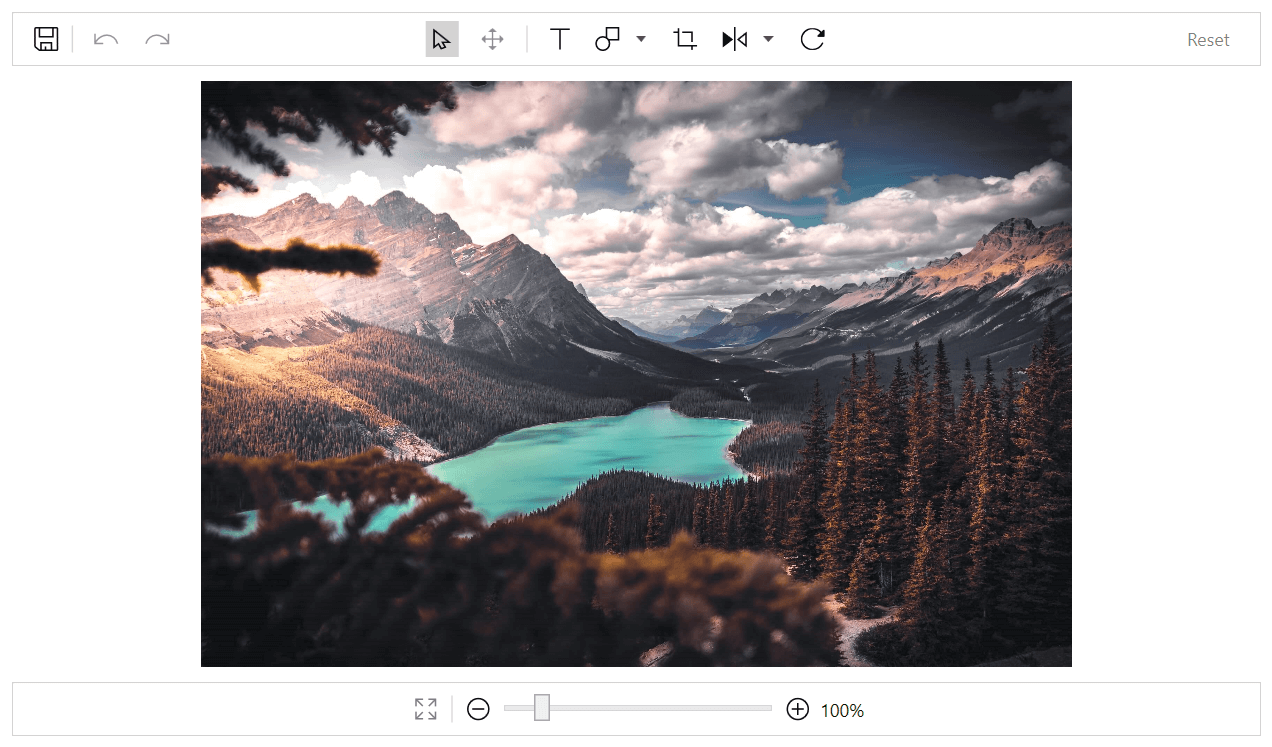Zoom in using the plus button

tap(797, 709)
